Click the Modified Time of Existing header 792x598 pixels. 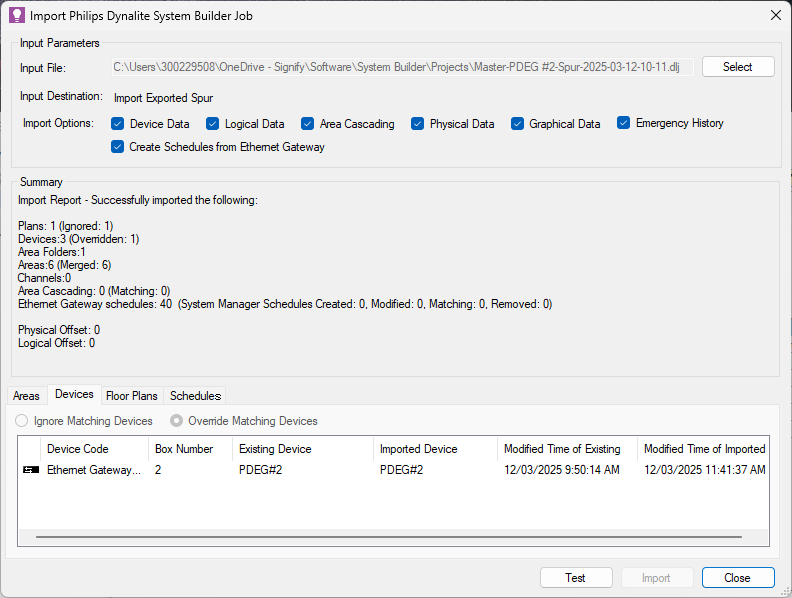point(562,449)
